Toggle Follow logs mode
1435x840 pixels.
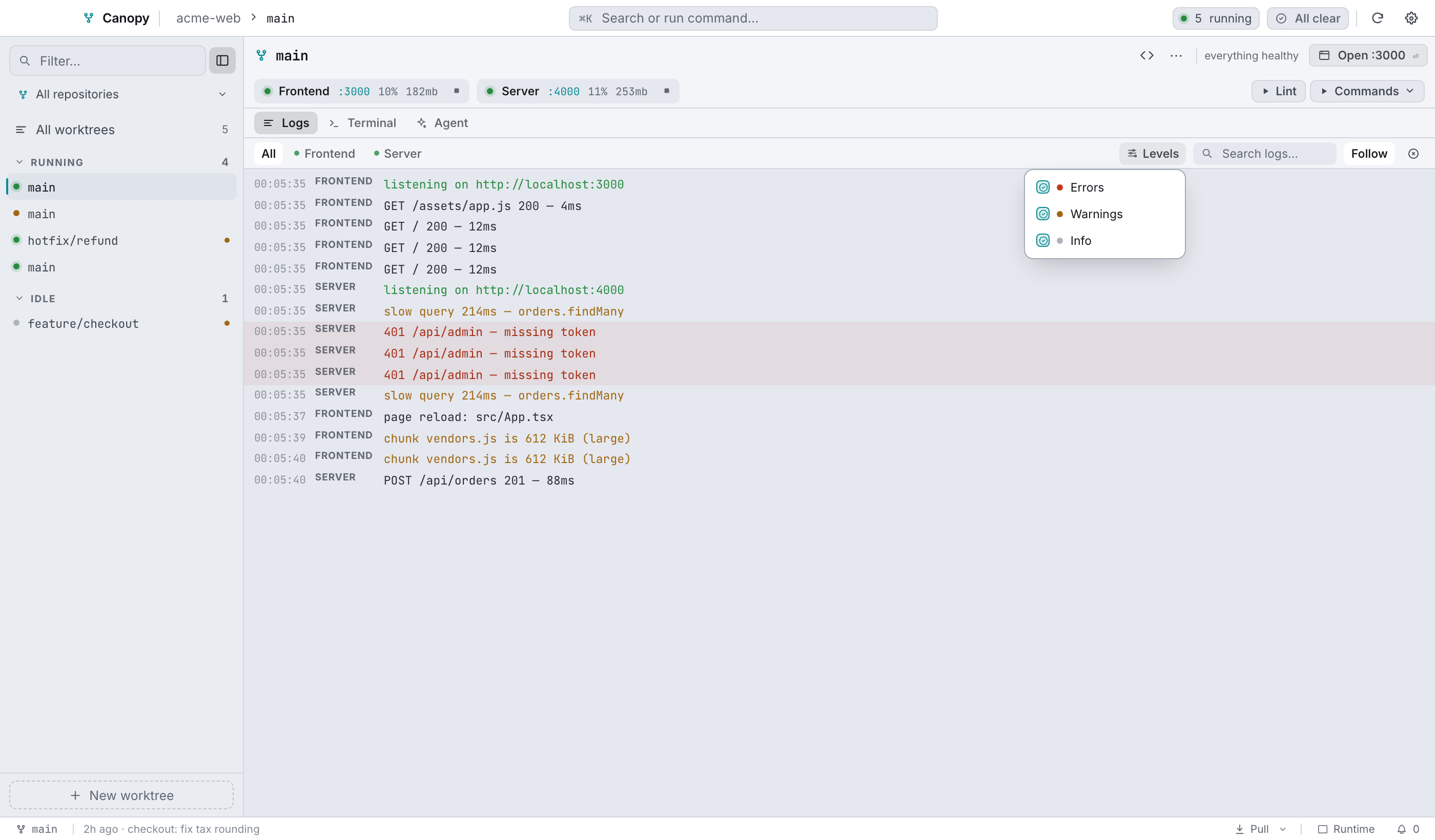point(1369,154)
